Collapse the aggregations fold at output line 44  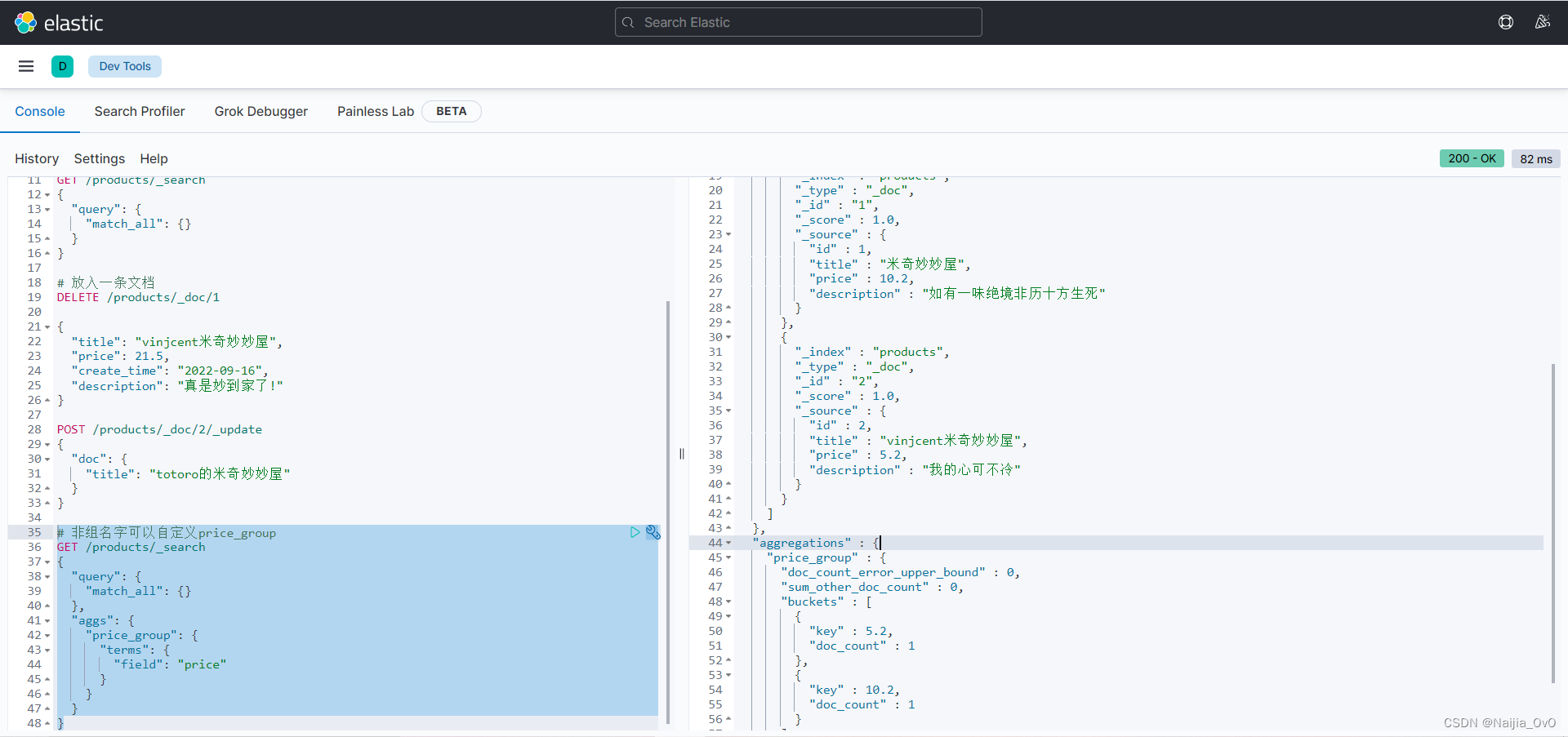click(x=728, y=544)
